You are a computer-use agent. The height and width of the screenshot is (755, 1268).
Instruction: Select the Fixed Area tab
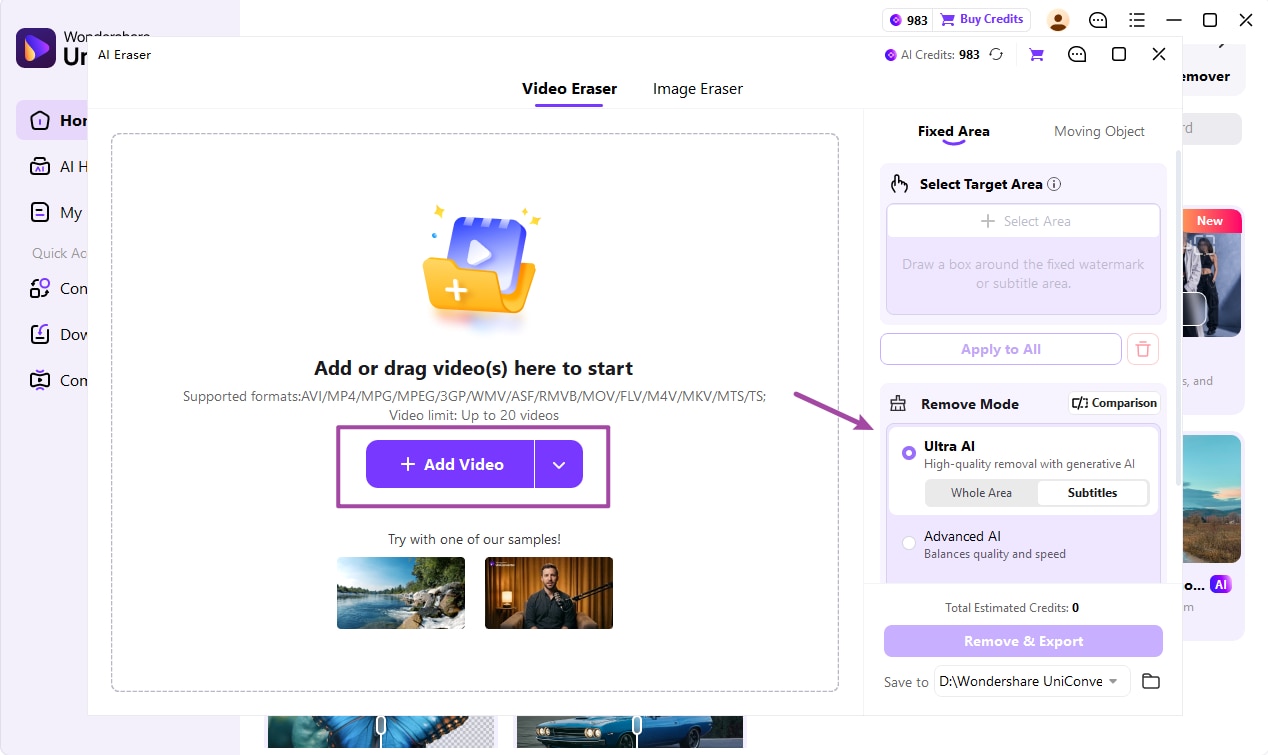point(953,131)
